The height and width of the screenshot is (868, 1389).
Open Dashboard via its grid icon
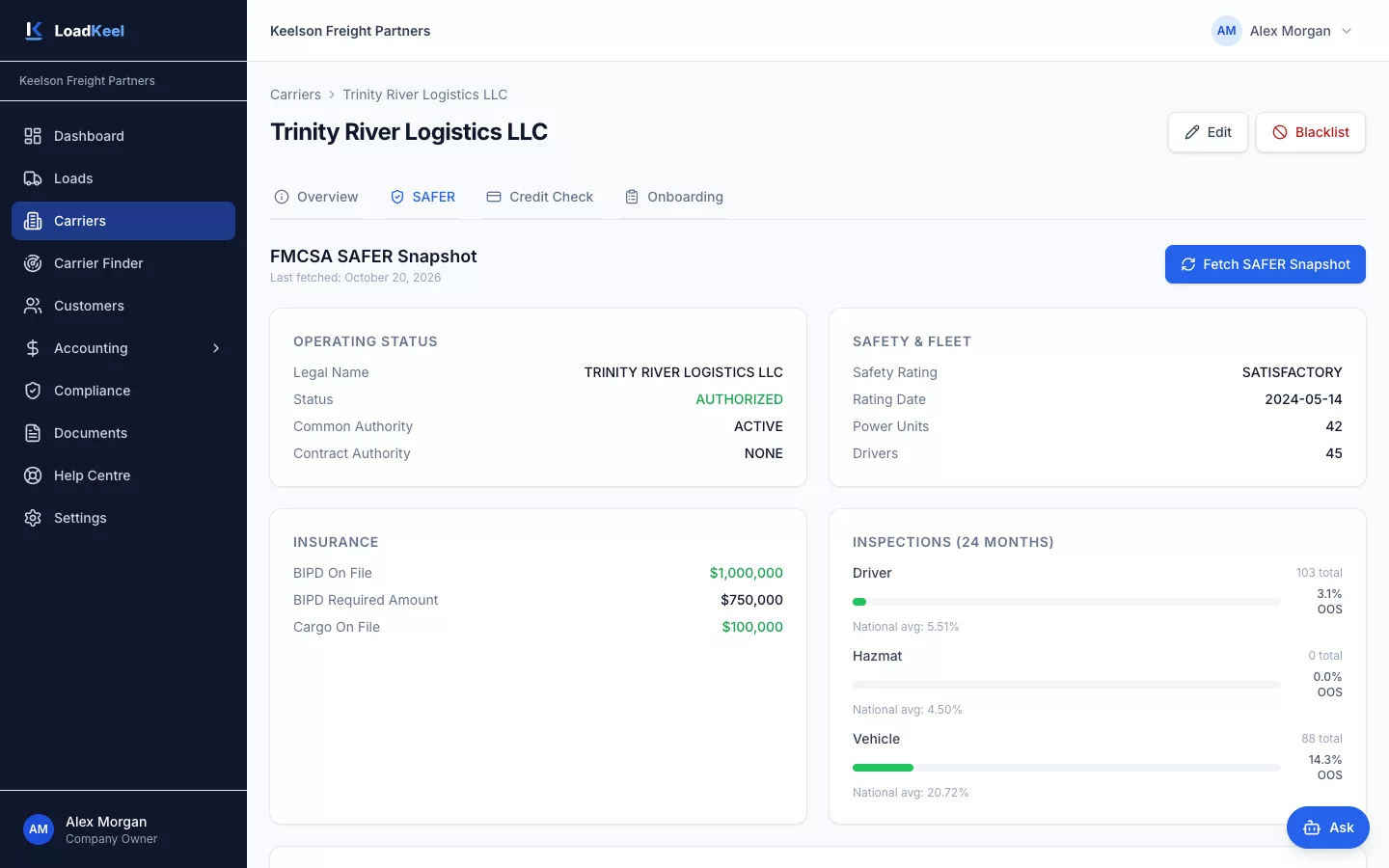point(33,136)
